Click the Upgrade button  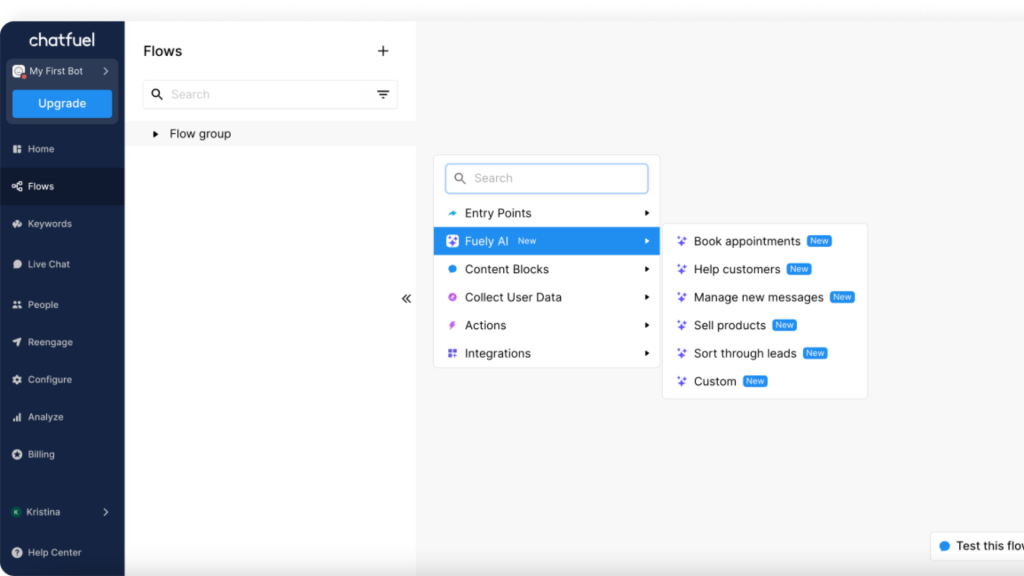coord(62,103)
